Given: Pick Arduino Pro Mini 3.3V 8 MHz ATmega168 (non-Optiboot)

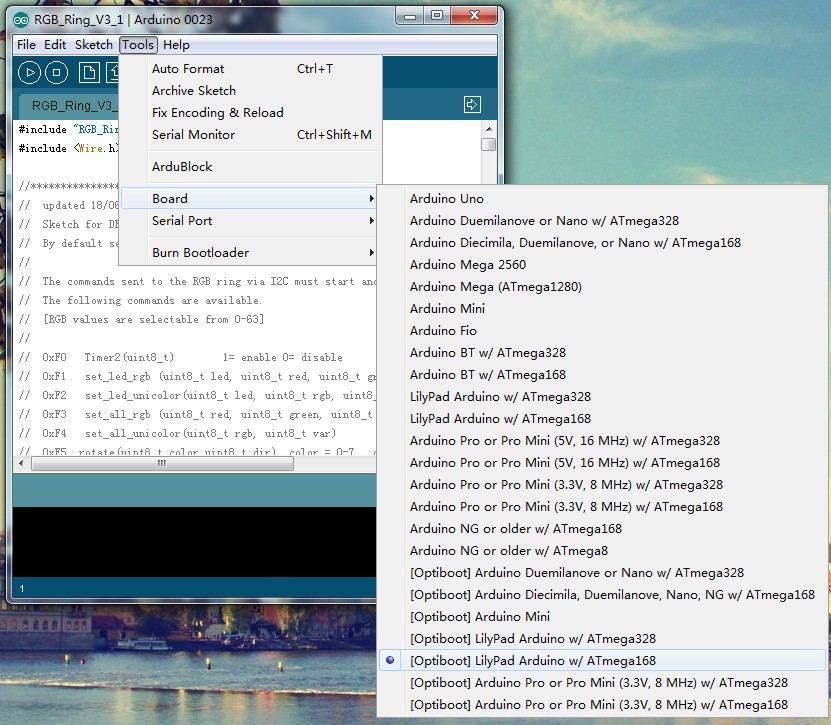Looking at the screenshot, I should (x=602, y=507).
